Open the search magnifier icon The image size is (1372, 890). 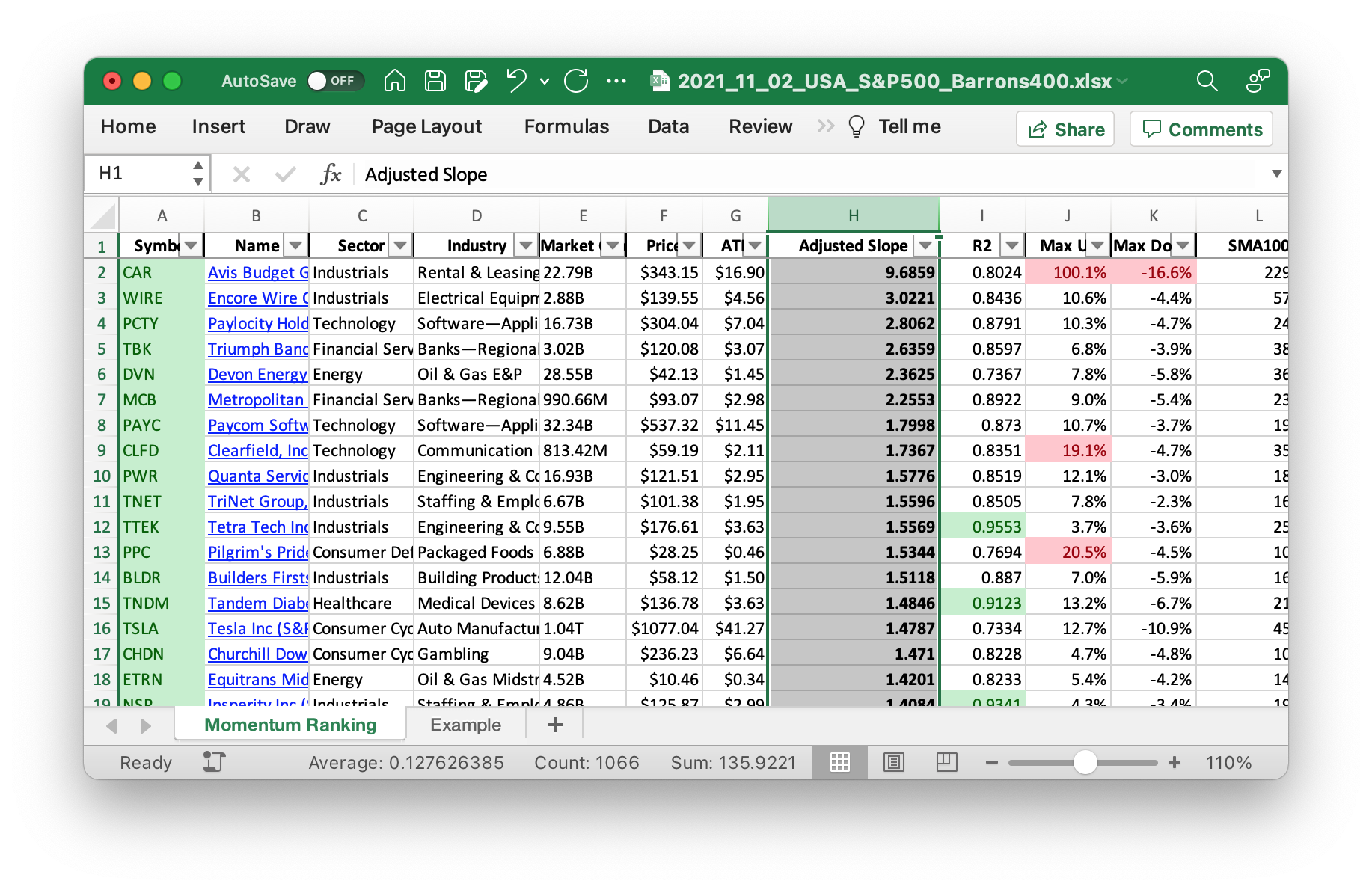tap(1206, 81)
